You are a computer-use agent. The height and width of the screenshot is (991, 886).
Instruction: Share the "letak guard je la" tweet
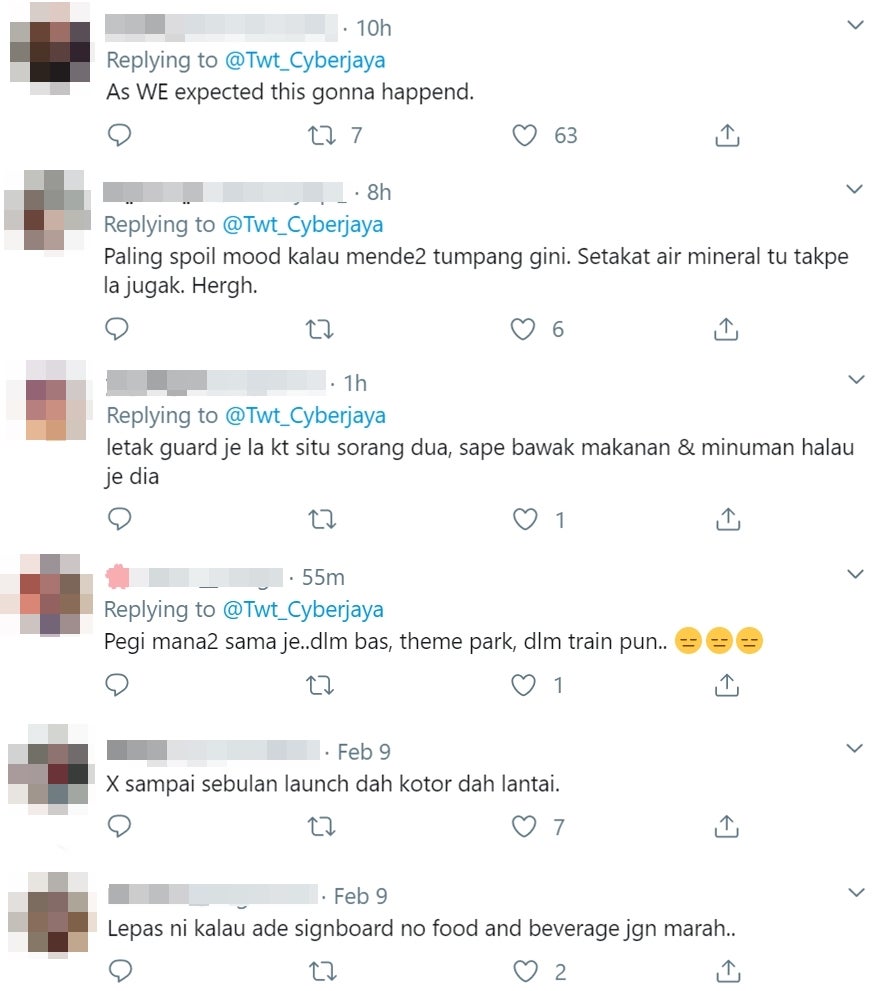pos(728,519)
